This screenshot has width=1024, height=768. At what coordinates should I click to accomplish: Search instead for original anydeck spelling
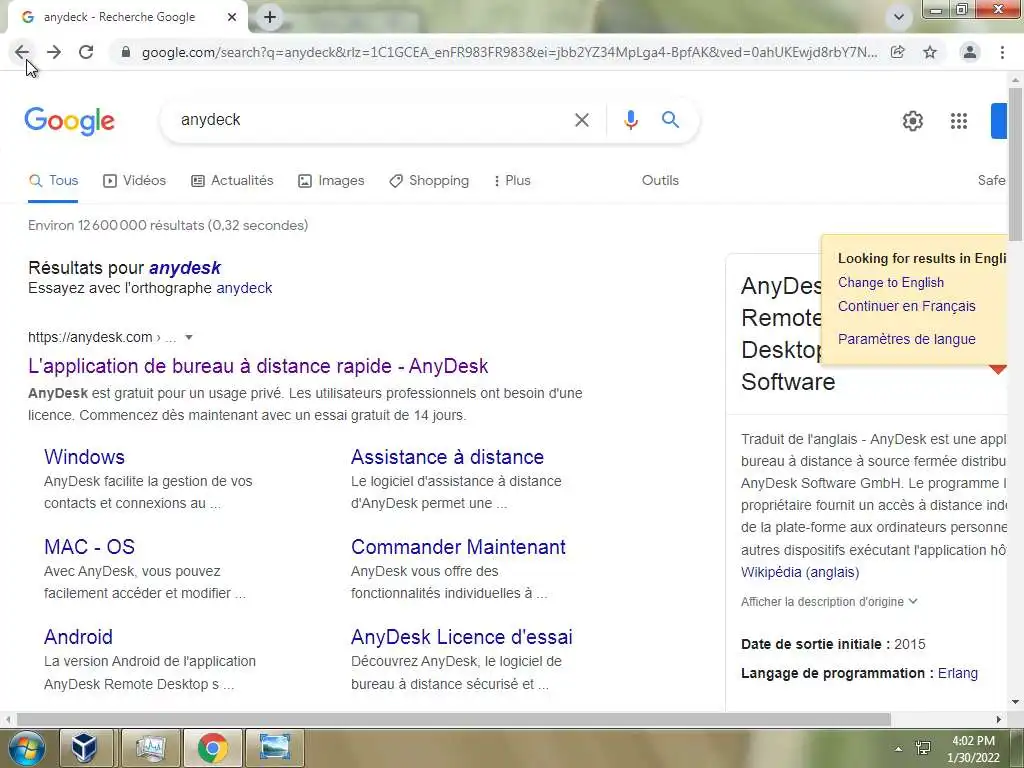244,288
